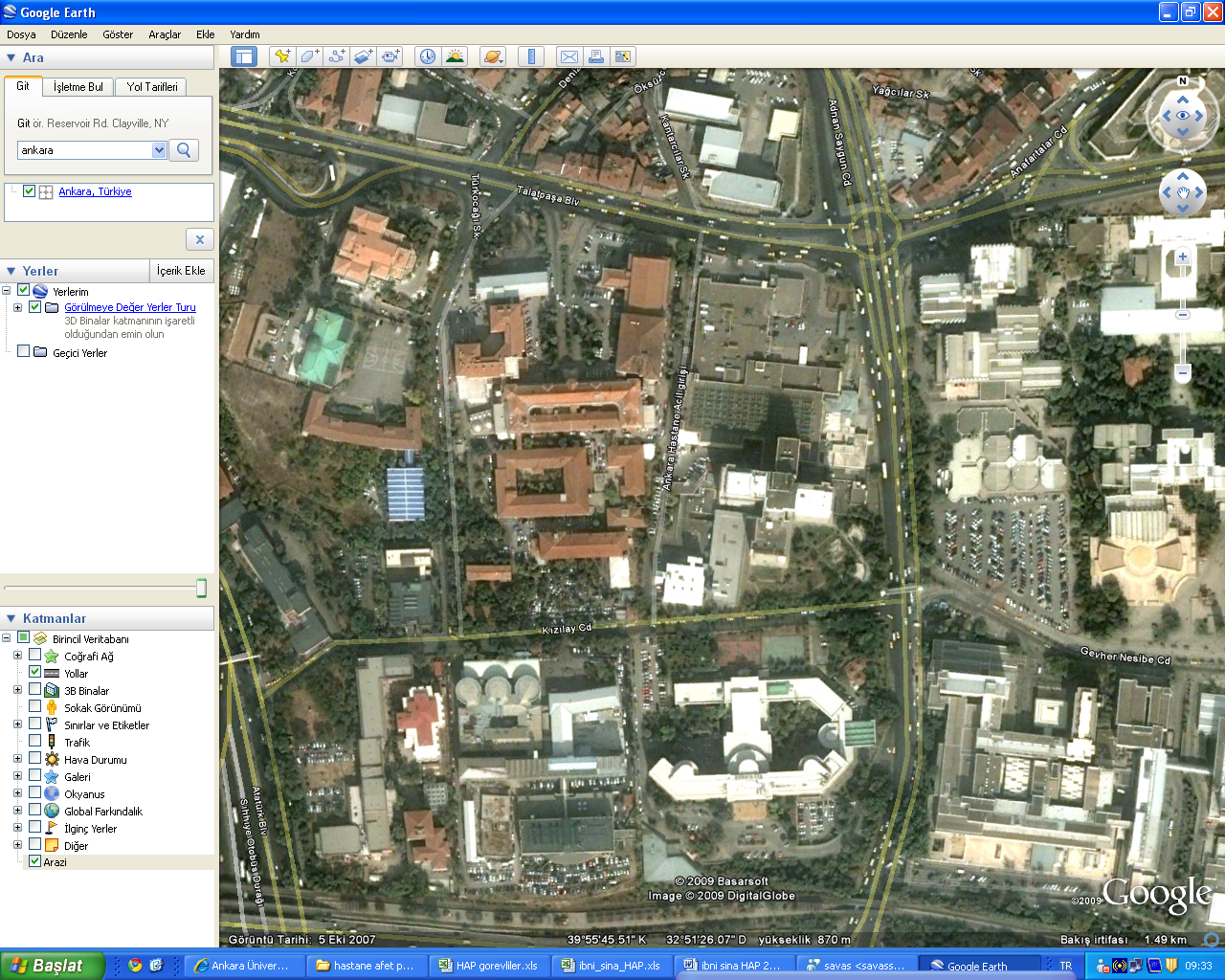Switch to the İşletme Bul tab
This screenshot has width=1225, height=980.
pyautogui.click(x=78, y=87)
